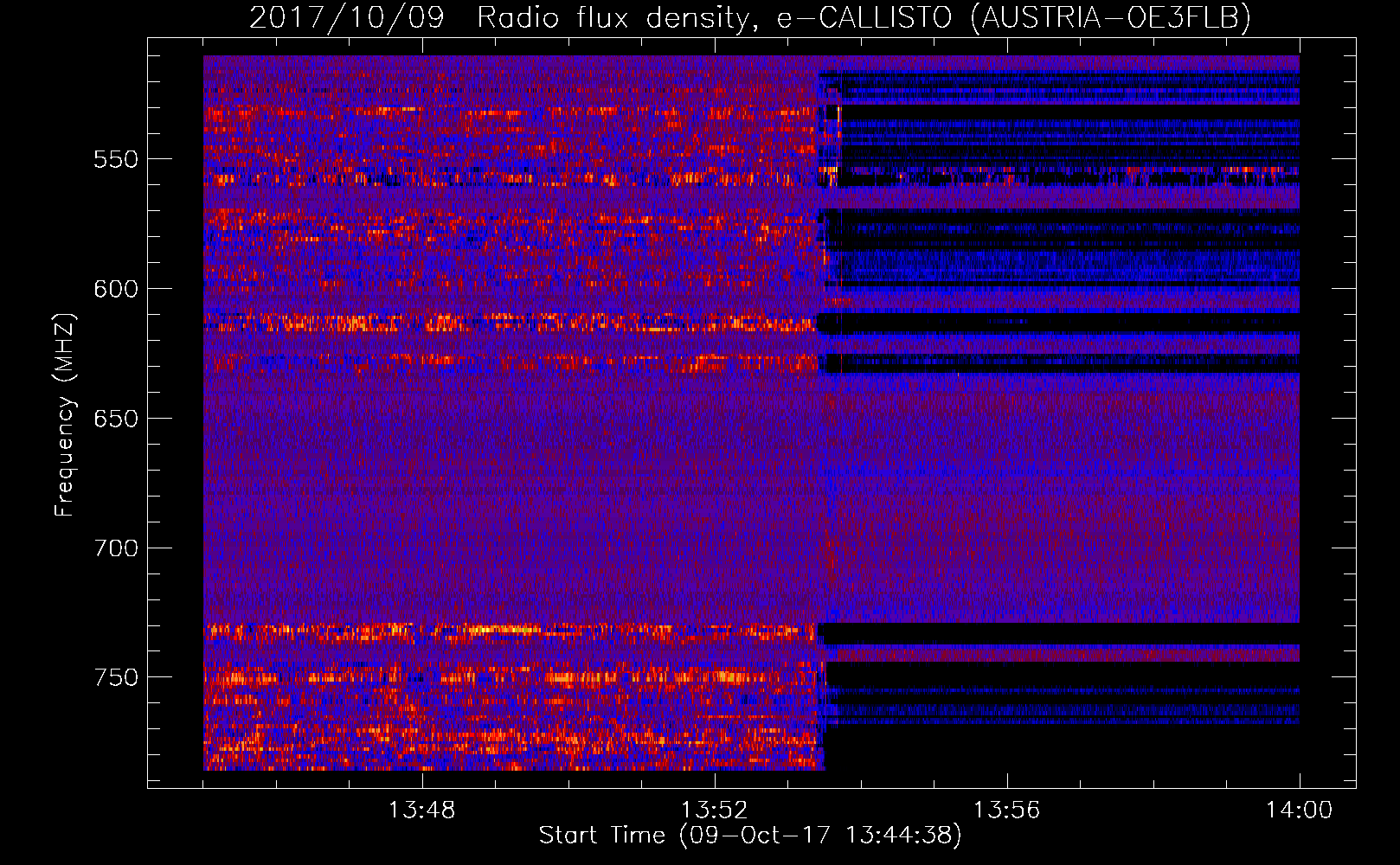The image size is (1400, 865).
Task: Click the 13:52 time tick label
Action: click(714, 811)
